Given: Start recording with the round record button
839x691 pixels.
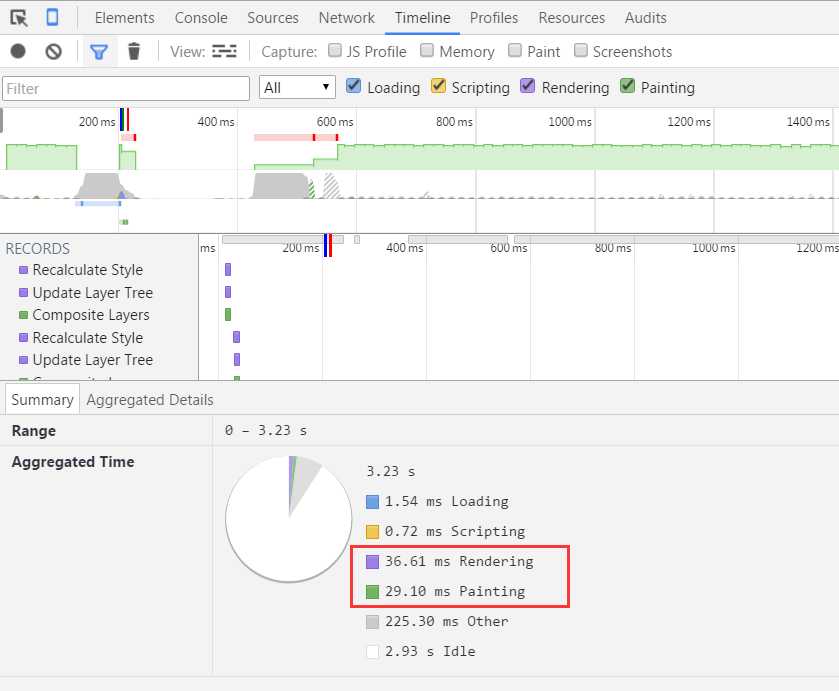Looking at the screenshot, I should click(18, 51).
